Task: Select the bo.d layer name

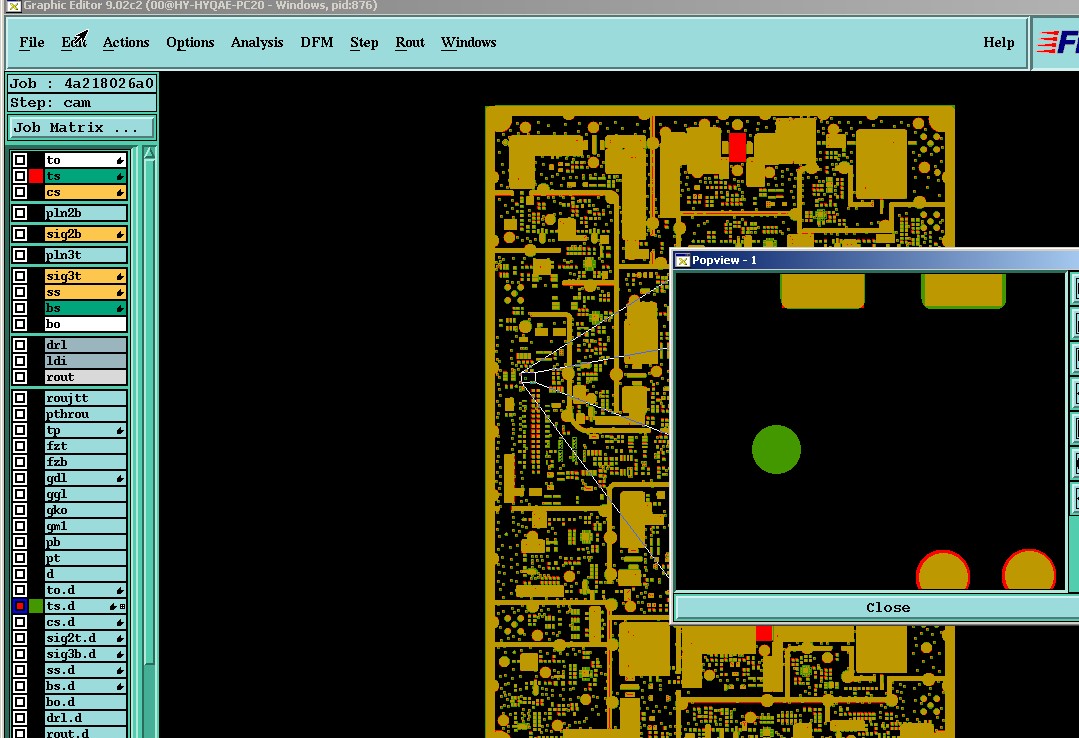Action: point(85,702)
